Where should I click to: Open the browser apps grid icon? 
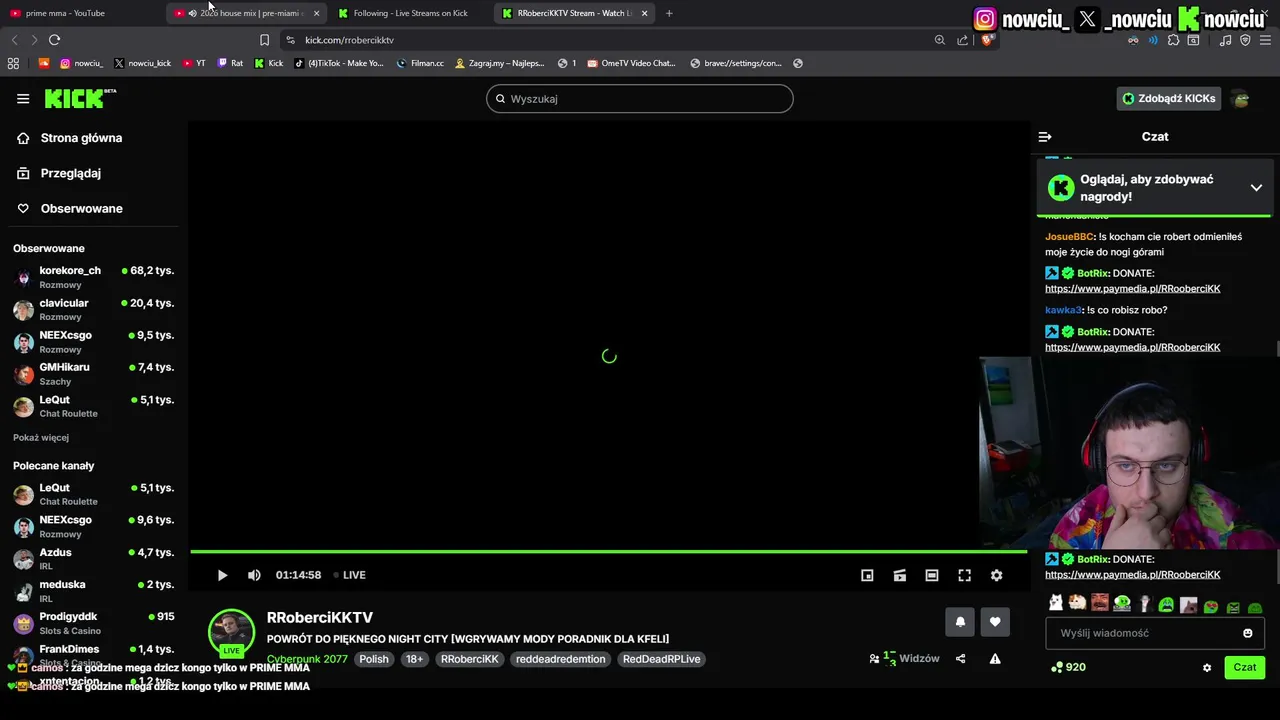(x=13, y=63)
